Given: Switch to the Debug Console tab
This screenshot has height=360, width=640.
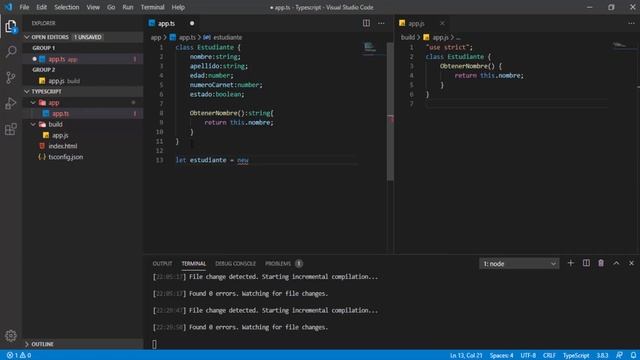Looking at the screenshot, I should 236,264.
